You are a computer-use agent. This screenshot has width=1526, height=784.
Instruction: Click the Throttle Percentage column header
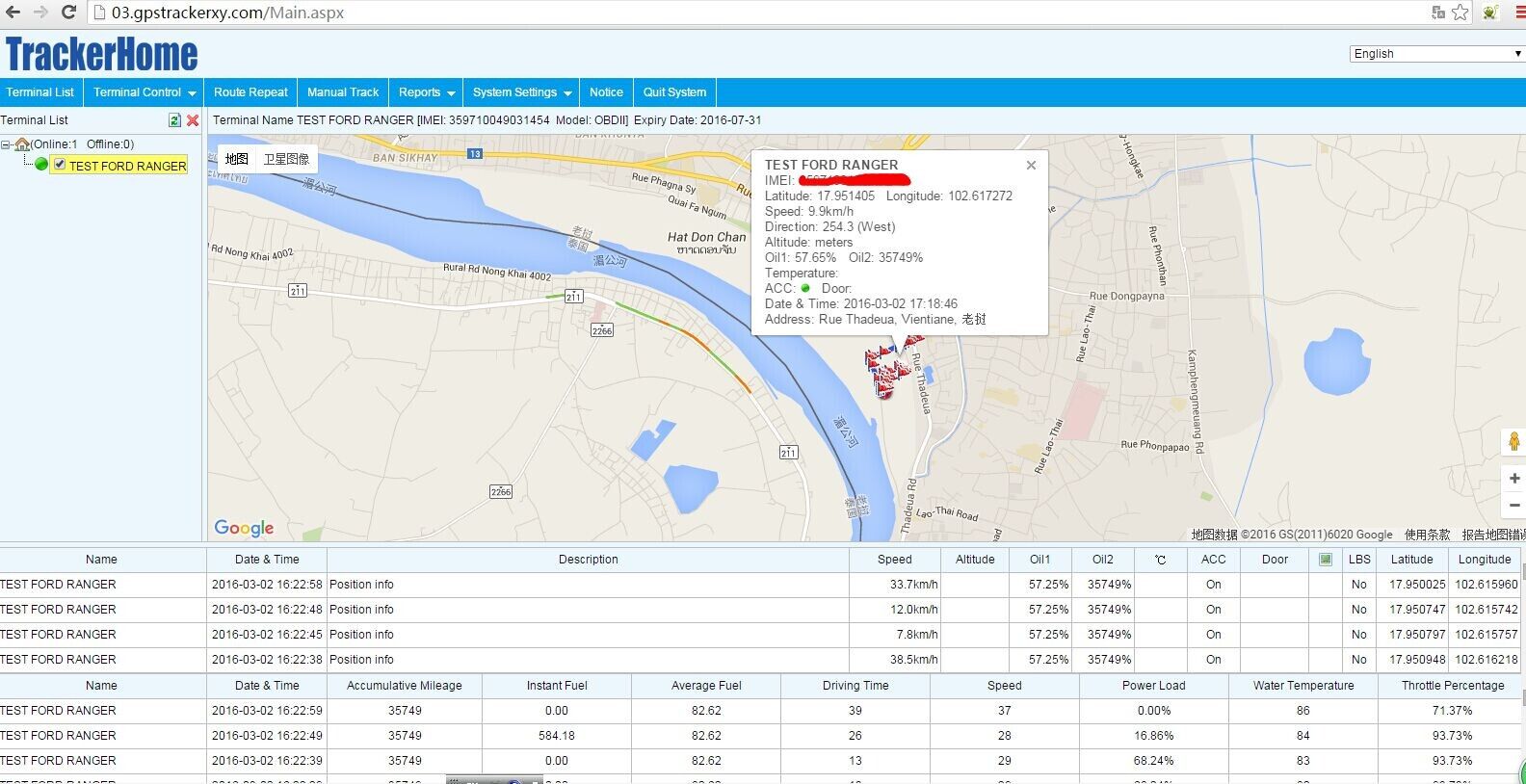coord(1453,686)
